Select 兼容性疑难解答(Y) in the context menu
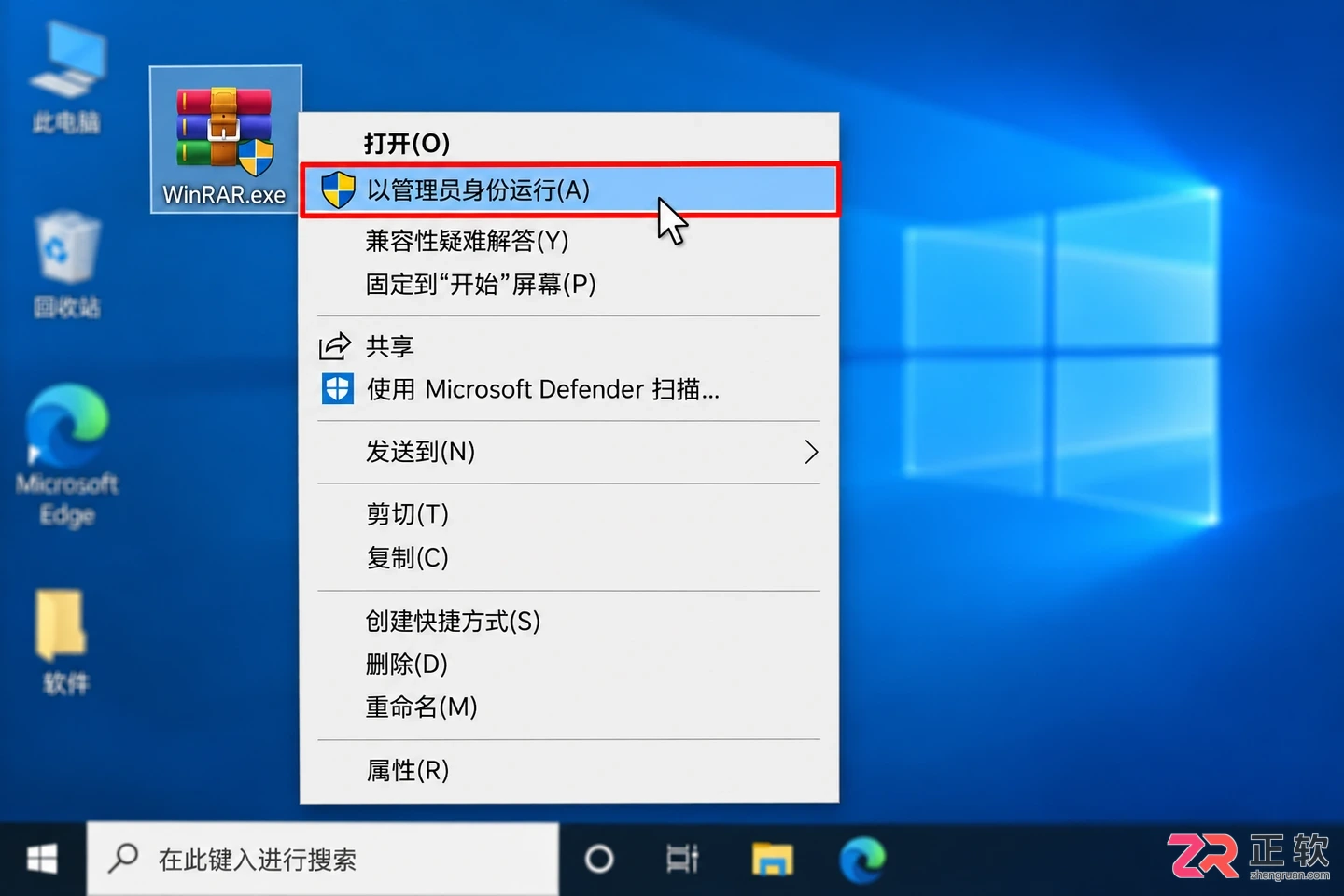 pyautogui.click(x=569, y=241)
